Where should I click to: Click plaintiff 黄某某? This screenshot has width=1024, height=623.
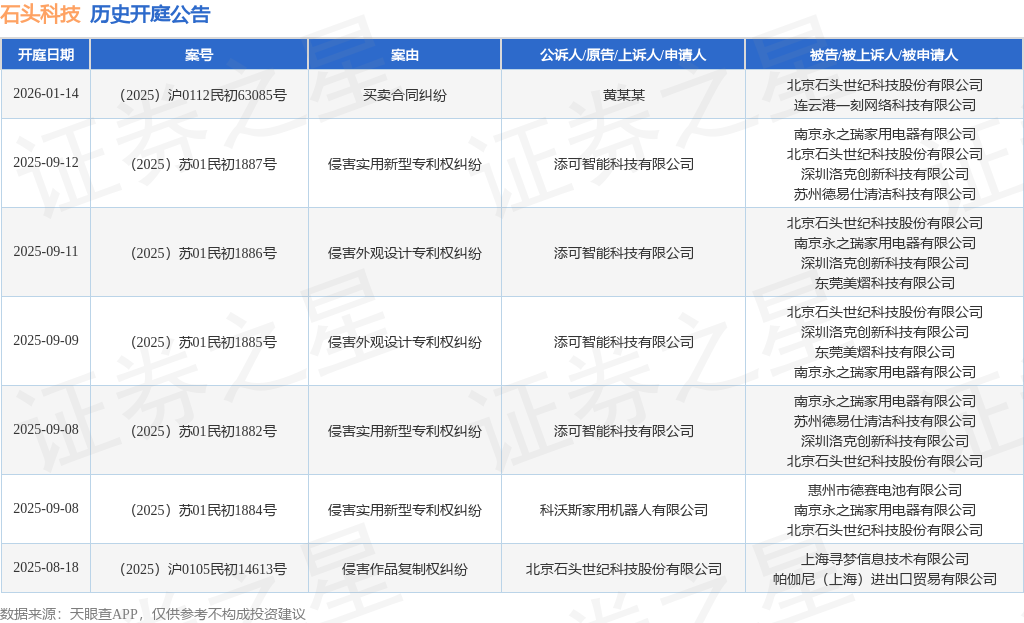[624, 95]
